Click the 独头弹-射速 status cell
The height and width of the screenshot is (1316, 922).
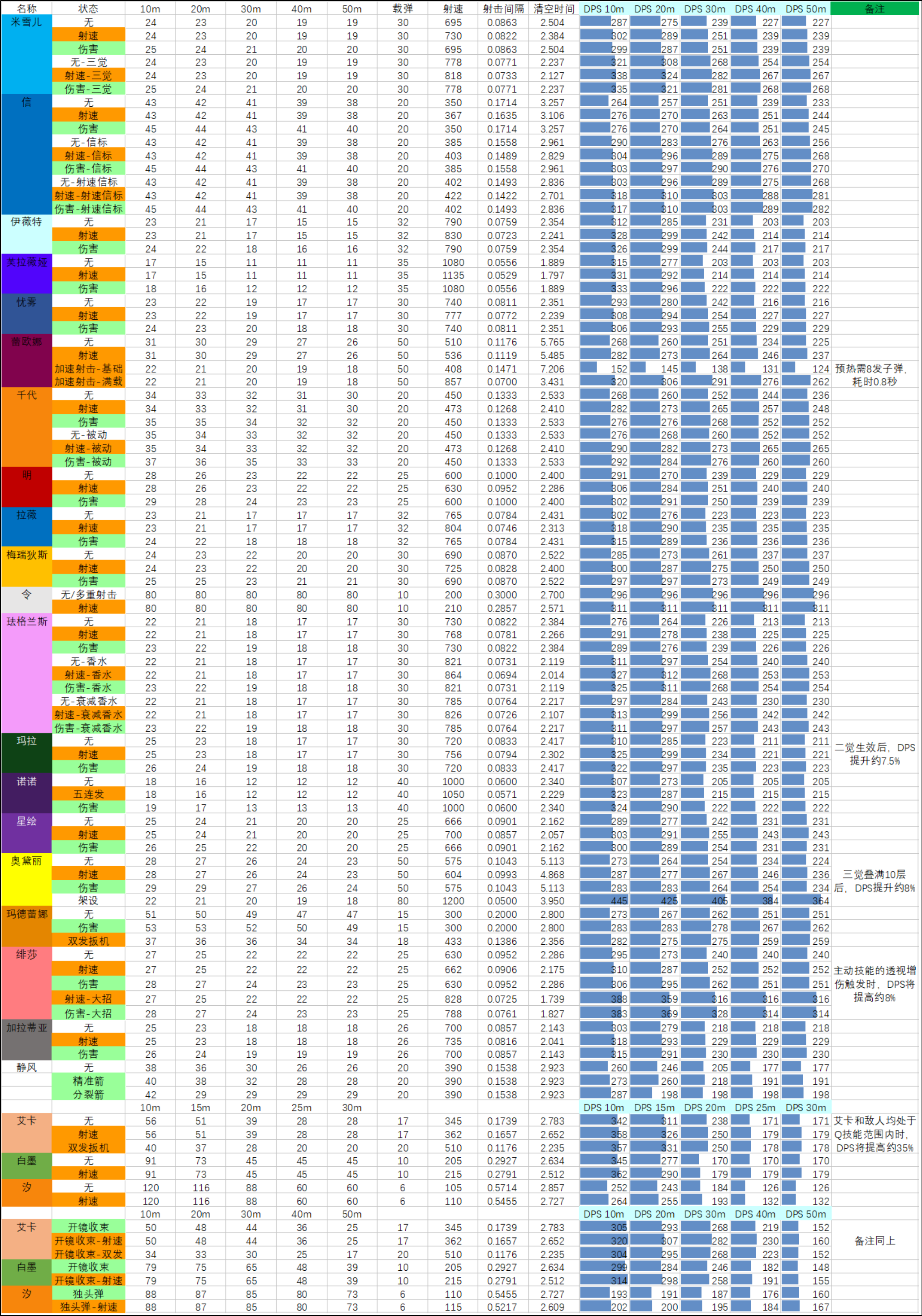click(88, 1307)
